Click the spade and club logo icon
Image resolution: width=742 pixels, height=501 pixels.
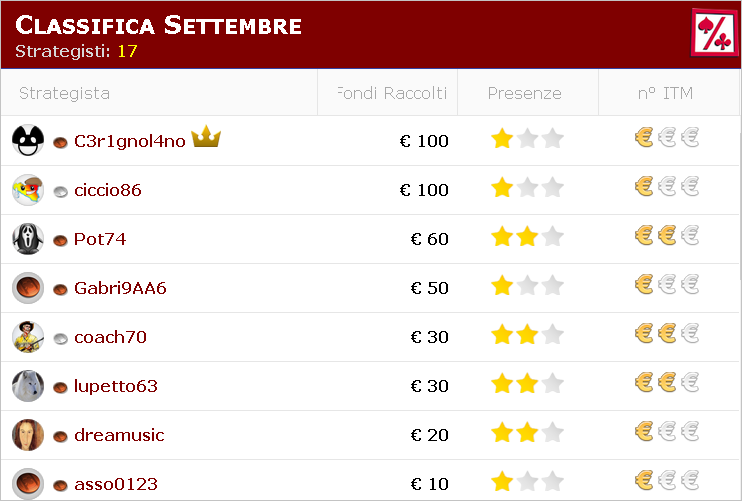point(715,33)
